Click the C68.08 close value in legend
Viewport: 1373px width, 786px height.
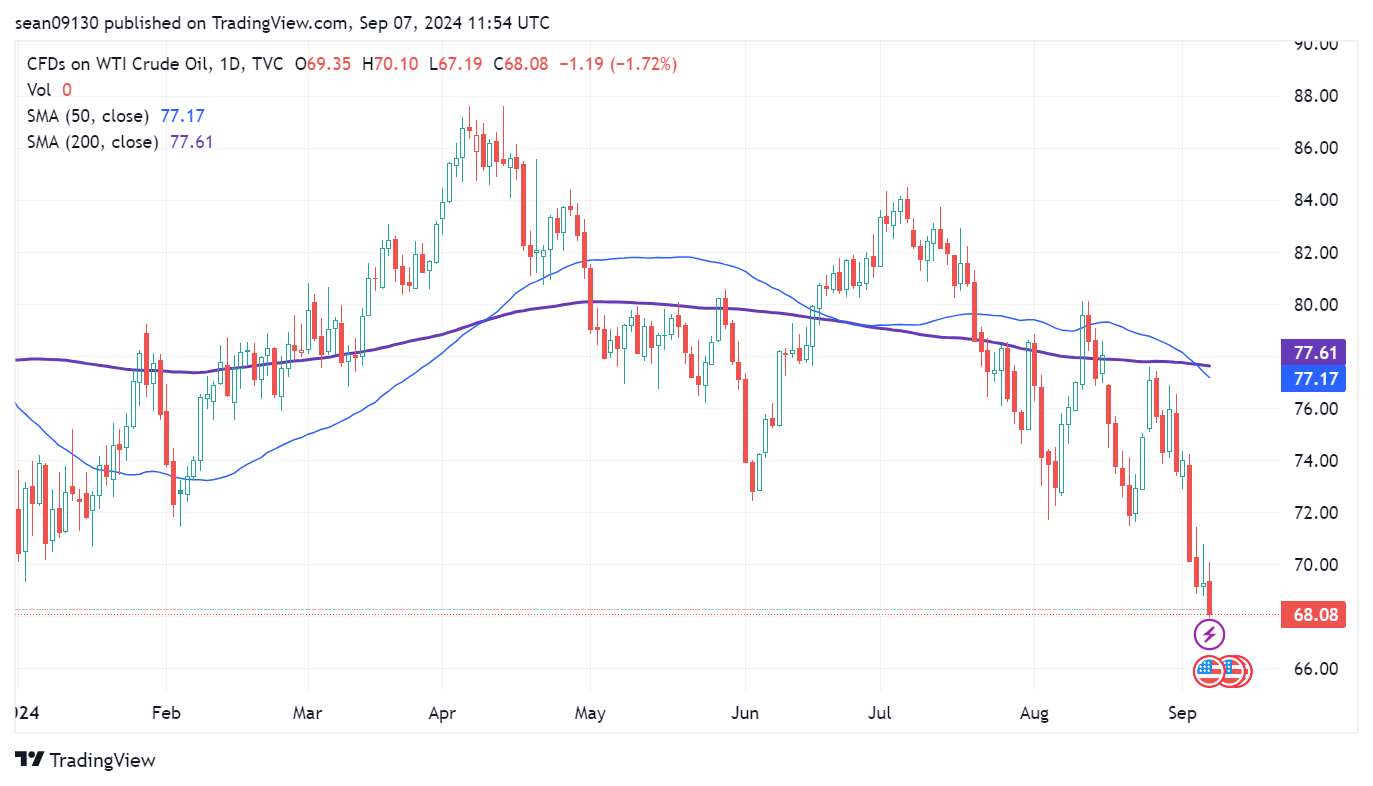520,64
